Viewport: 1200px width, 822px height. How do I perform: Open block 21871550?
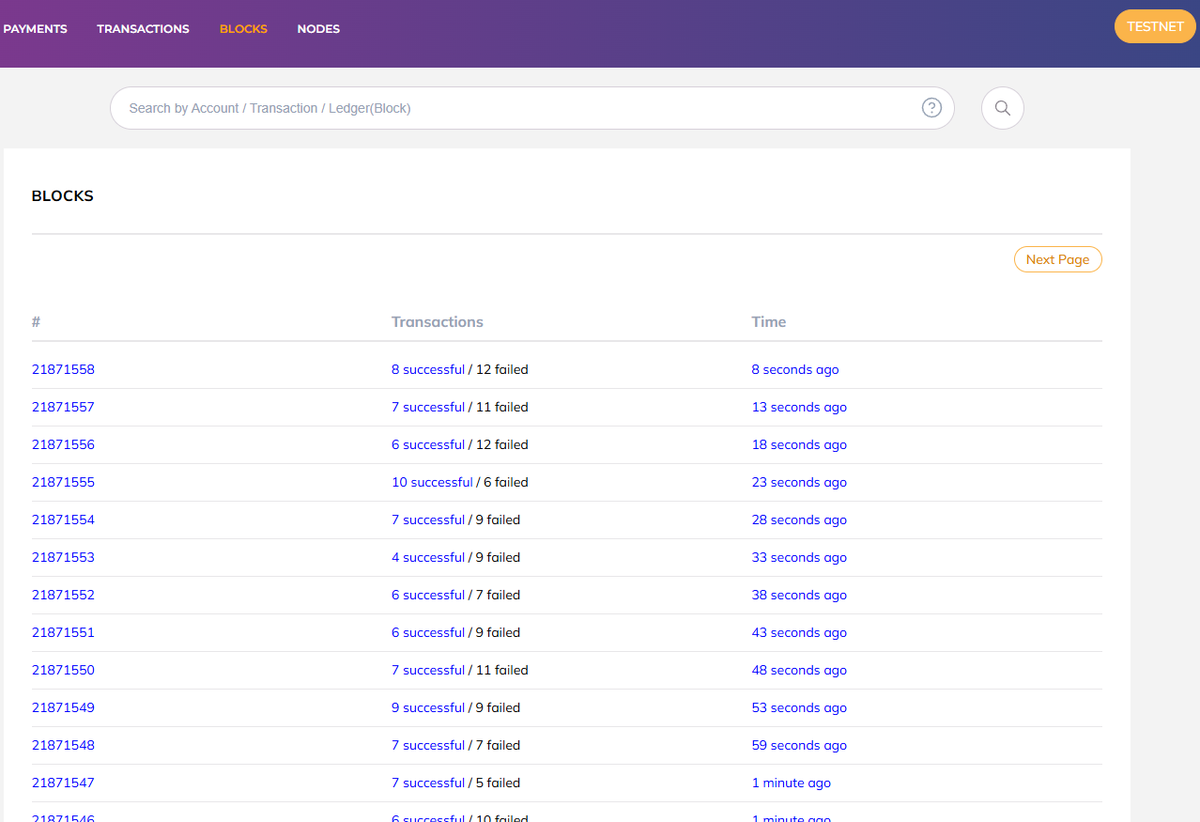63,670
